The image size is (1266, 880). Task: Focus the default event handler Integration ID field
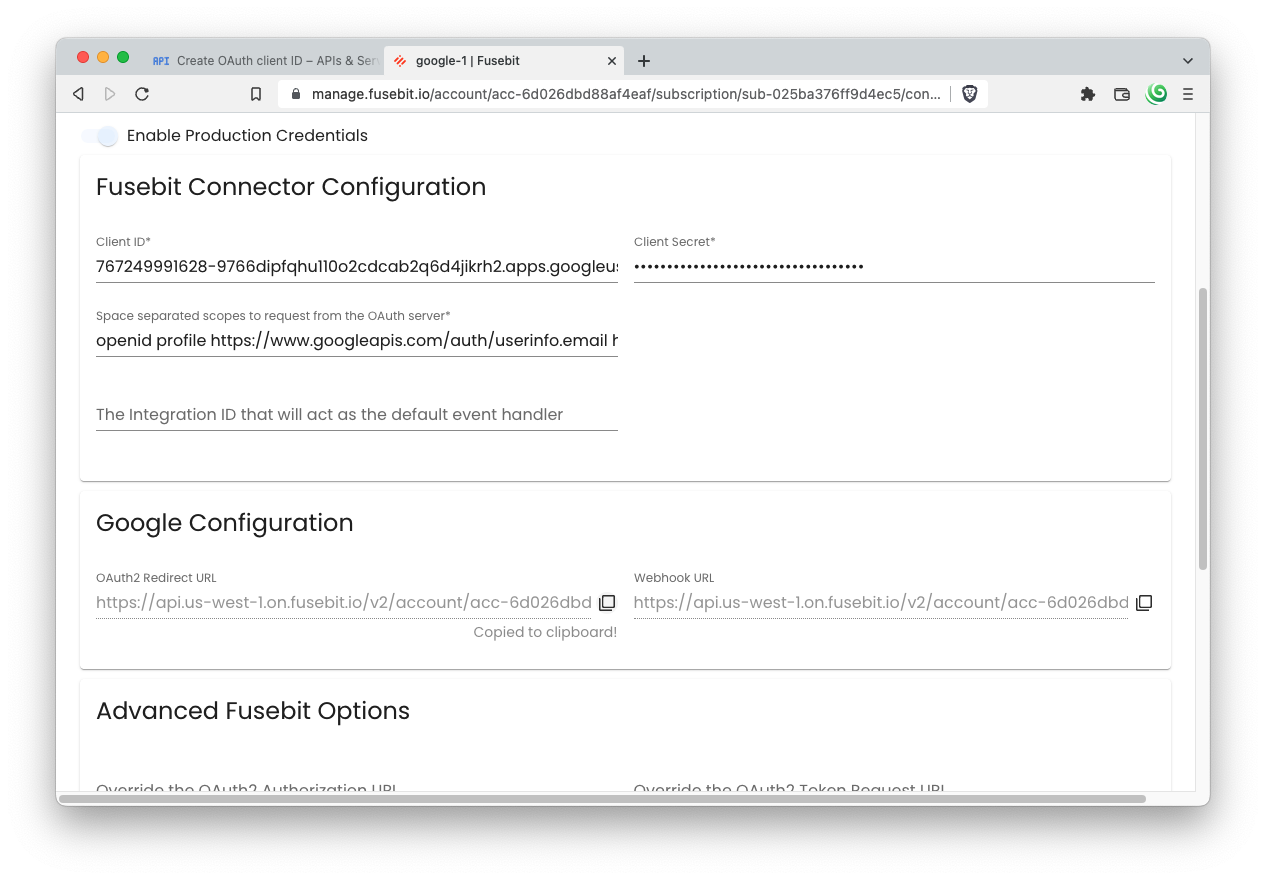coord(357,415)
